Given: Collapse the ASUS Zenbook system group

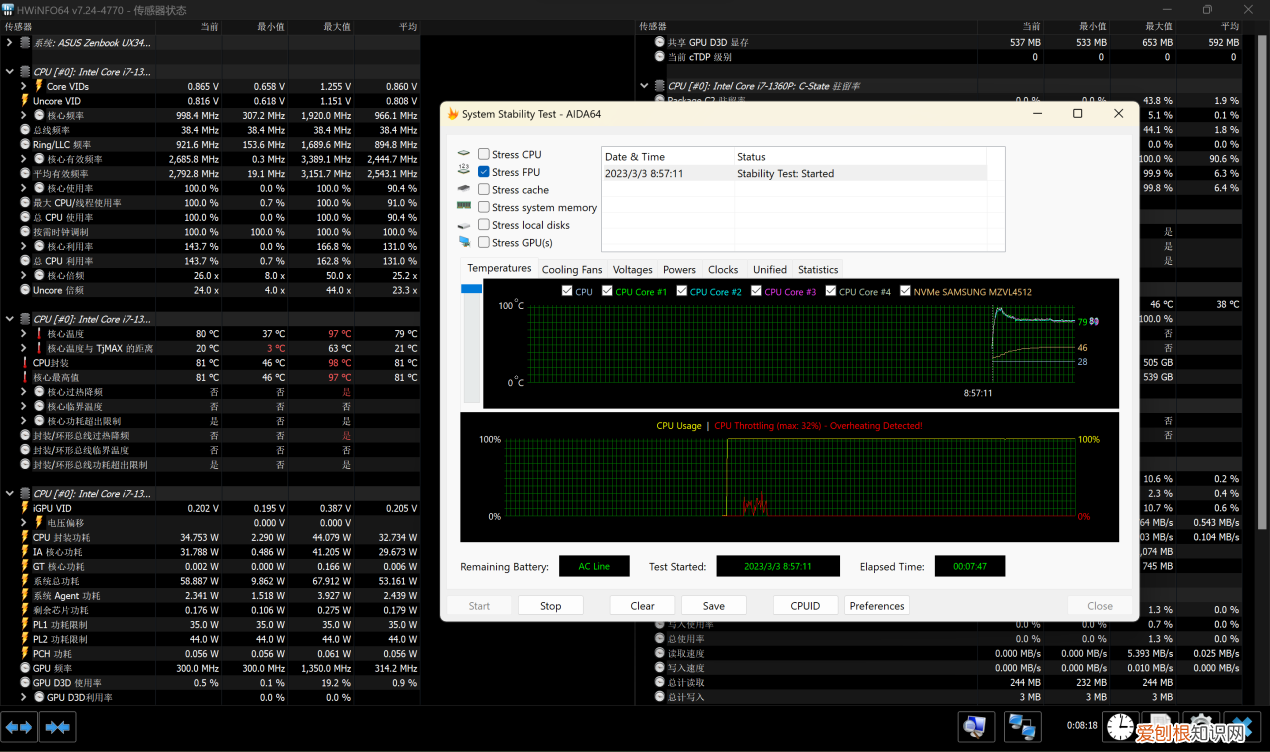Looking at the screenshot, I should click(x=10, y=43).
